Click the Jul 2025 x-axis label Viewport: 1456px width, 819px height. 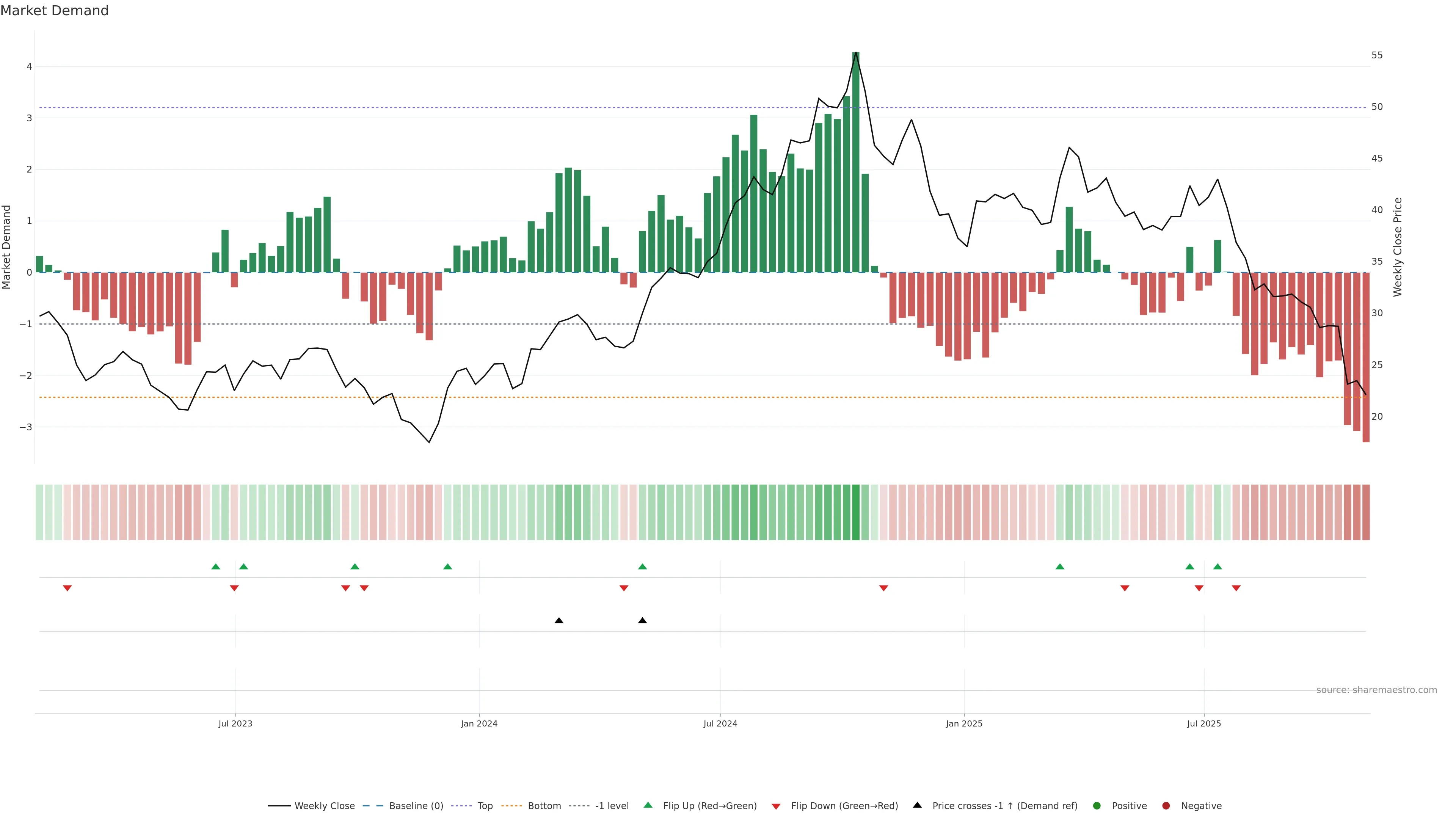(1204, 723)
